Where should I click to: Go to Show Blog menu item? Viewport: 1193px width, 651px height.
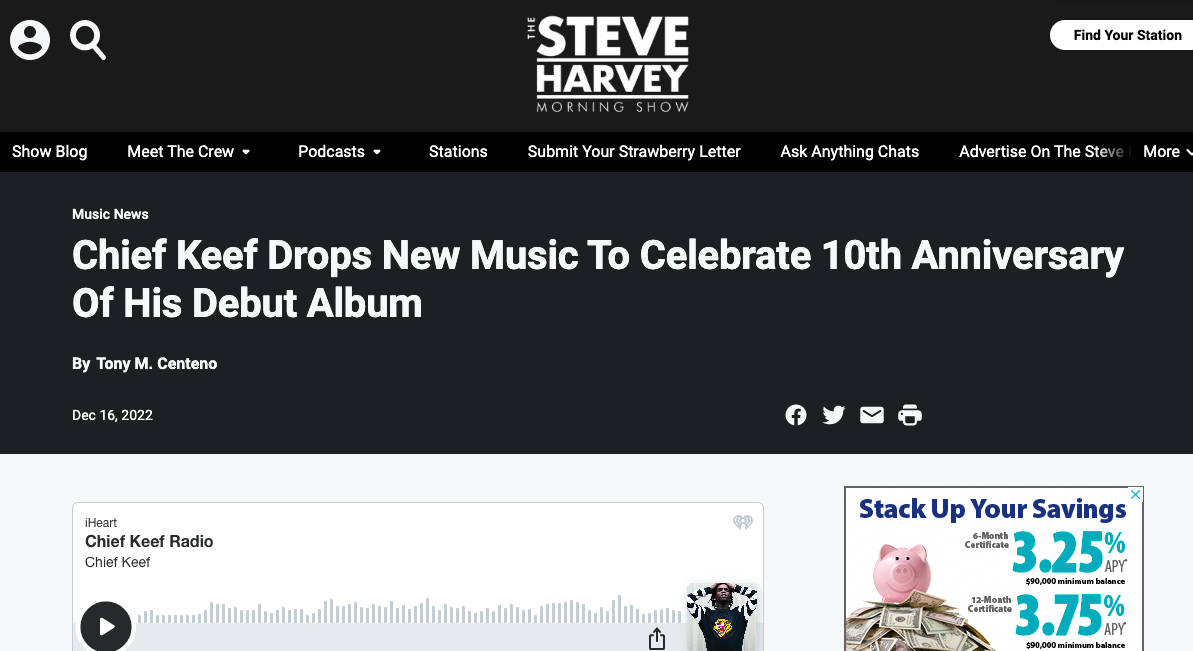[49, 152]
